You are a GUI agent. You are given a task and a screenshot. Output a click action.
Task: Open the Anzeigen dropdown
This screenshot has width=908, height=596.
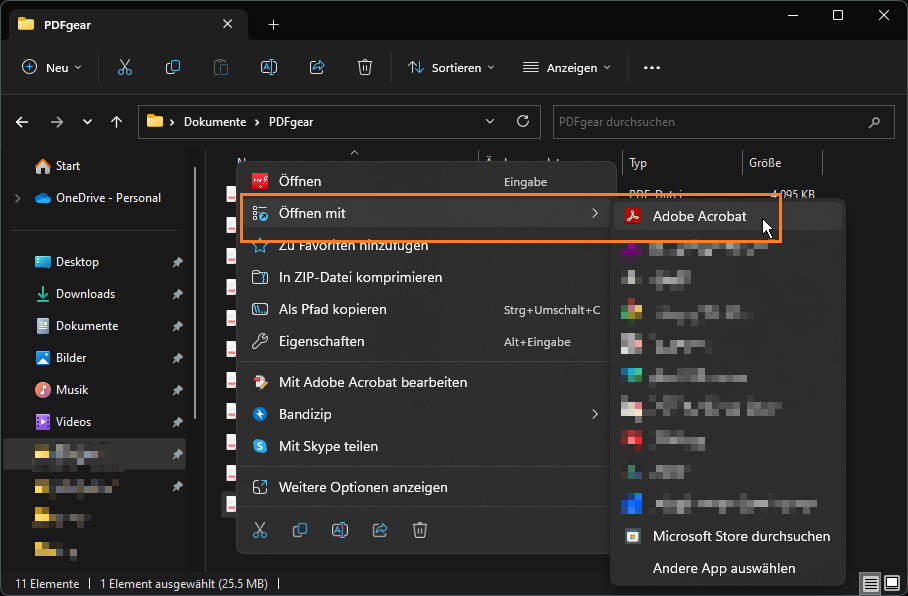pyautogui.click(x=566, y=67)
